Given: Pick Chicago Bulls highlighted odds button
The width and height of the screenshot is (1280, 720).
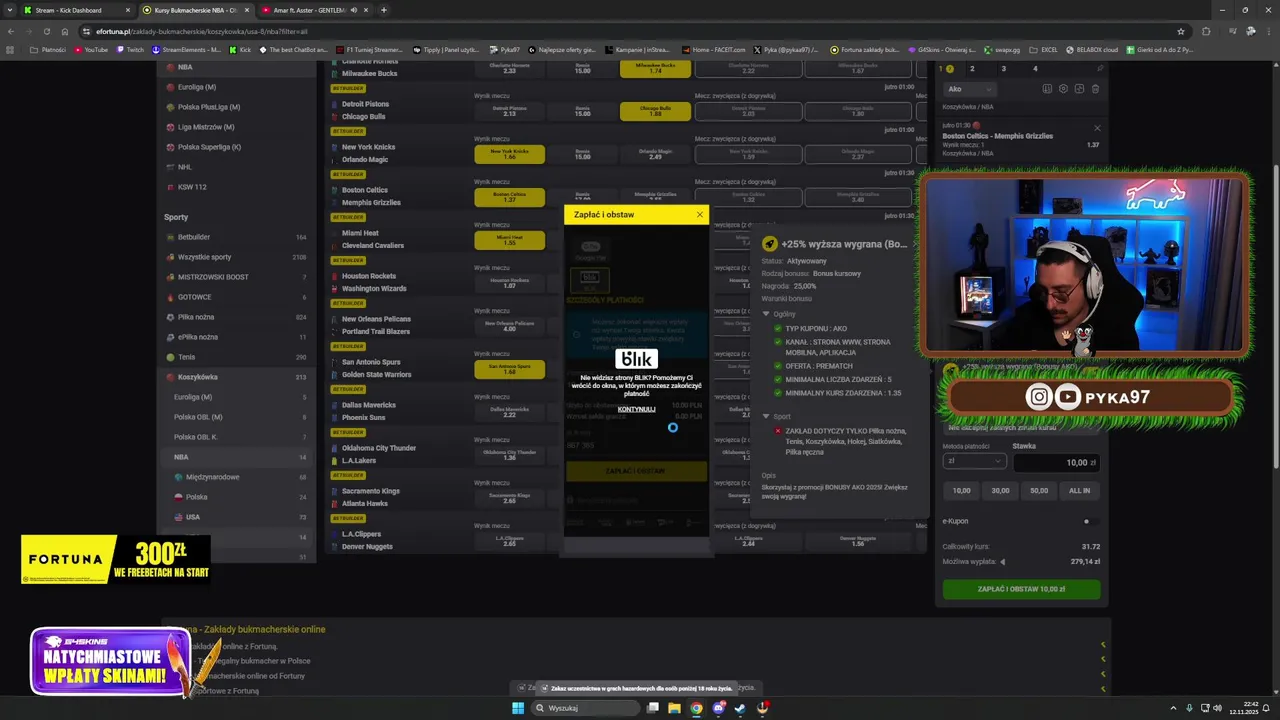Looking at the screenshot, I should (655, 112).
